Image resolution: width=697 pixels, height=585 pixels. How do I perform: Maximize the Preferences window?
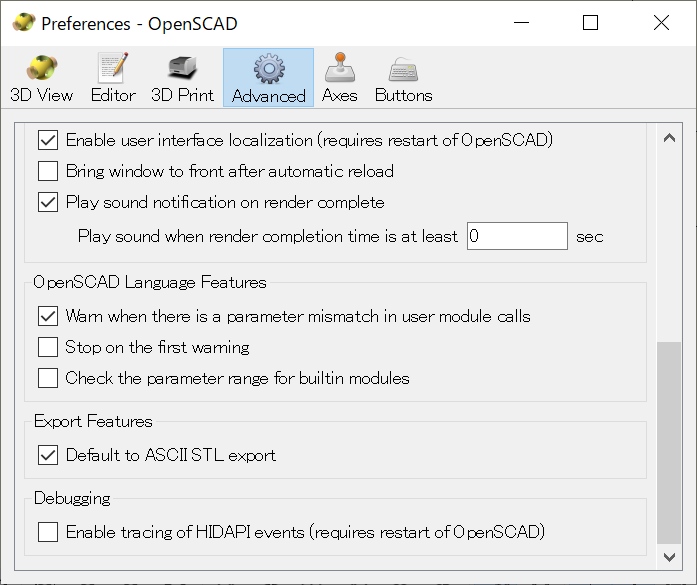coord(590,22)
